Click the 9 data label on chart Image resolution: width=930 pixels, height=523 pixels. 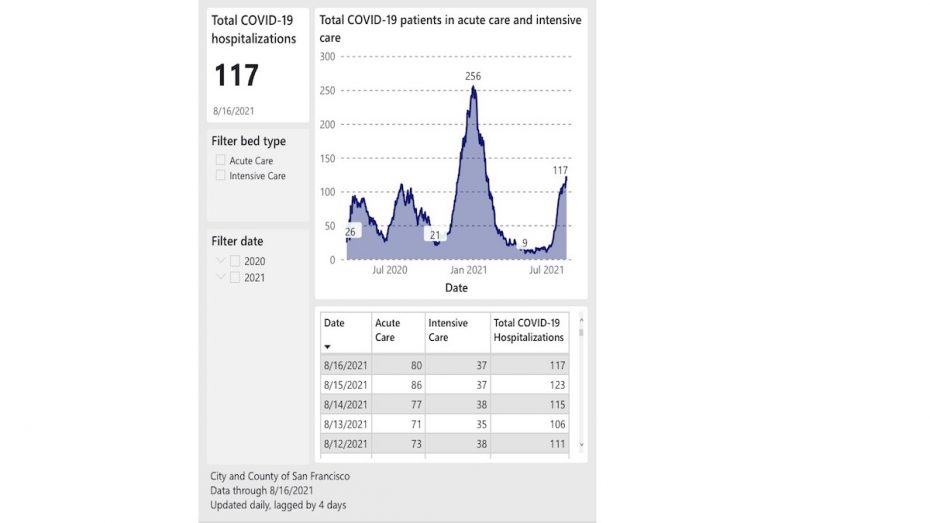click(524, 243)
